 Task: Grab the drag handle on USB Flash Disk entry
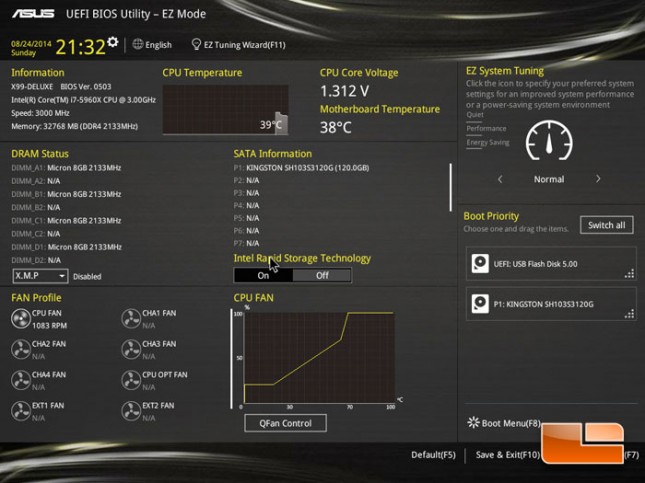[x=629, y=273]
